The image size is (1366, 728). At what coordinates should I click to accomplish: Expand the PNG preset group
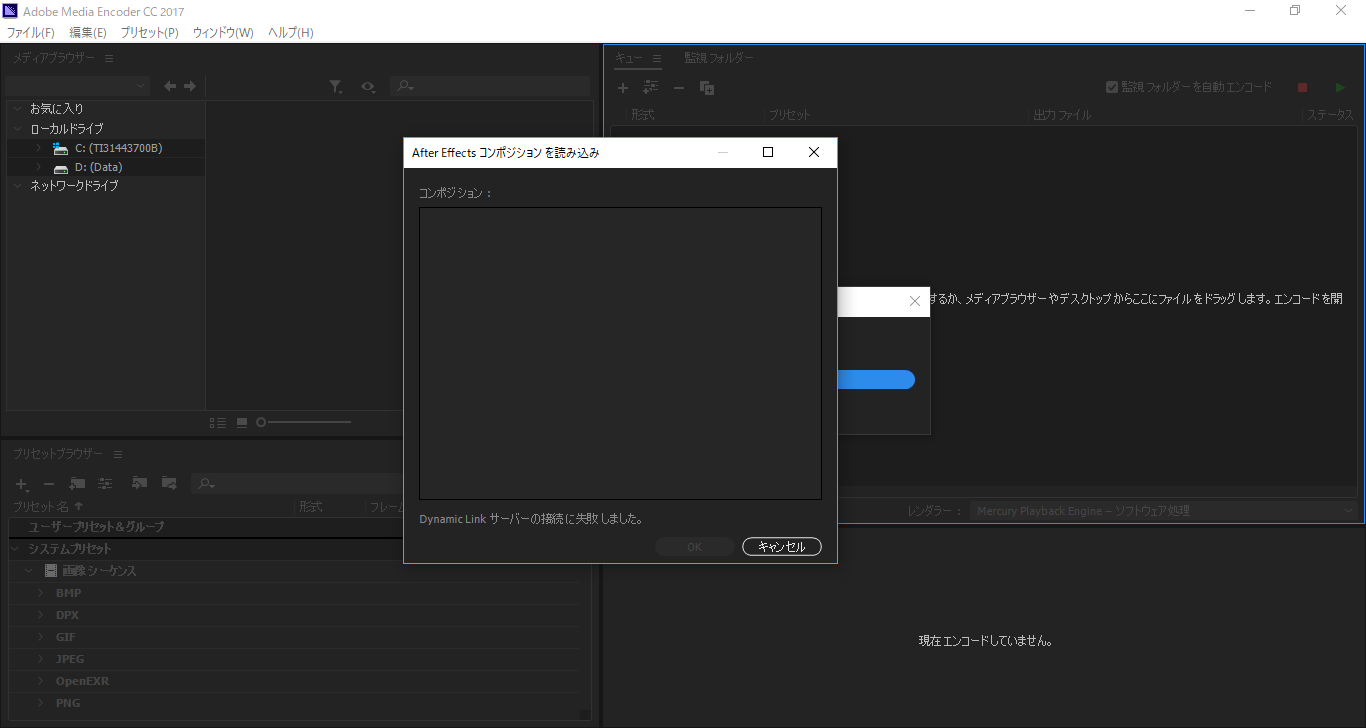(x=41, y=703)
